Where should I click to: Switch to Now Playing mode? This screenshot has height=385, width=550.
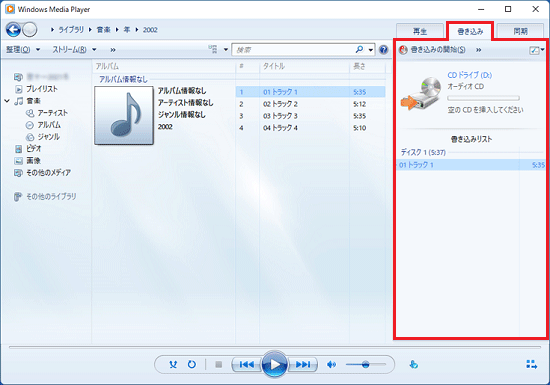[x=531, y=364]
